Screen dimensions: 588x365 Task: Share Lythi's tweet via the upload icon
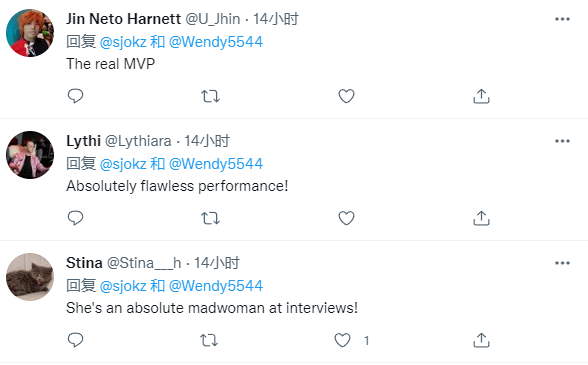pos(481,218)
